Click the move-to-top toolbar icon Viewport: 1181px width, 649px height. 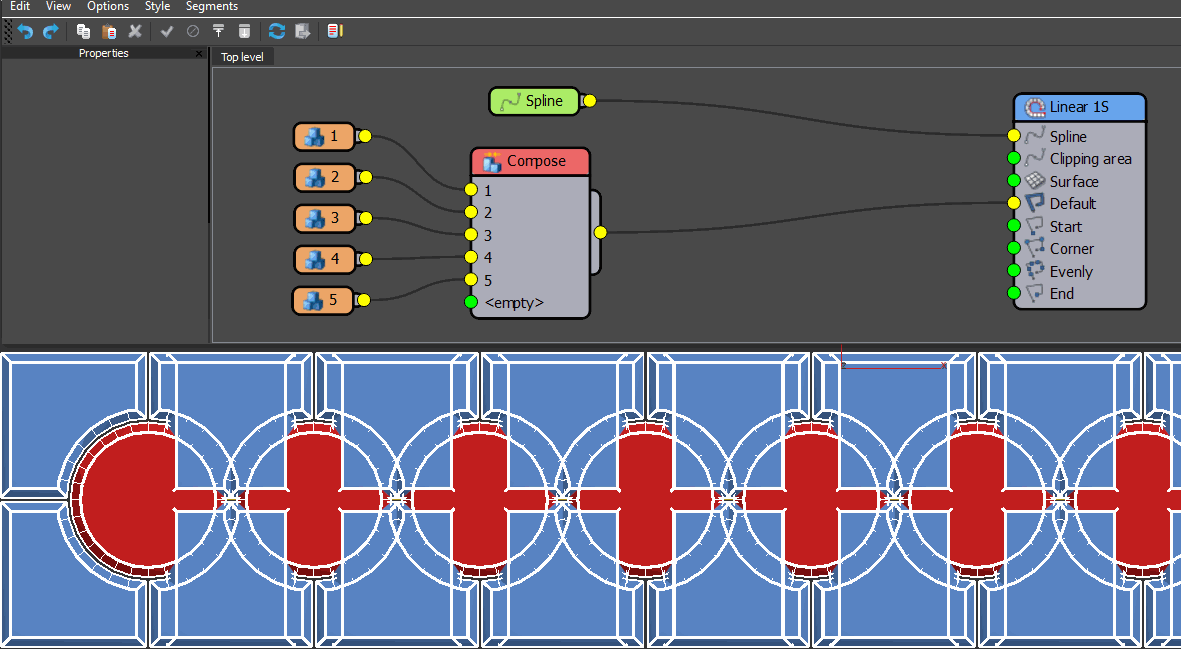218,32
